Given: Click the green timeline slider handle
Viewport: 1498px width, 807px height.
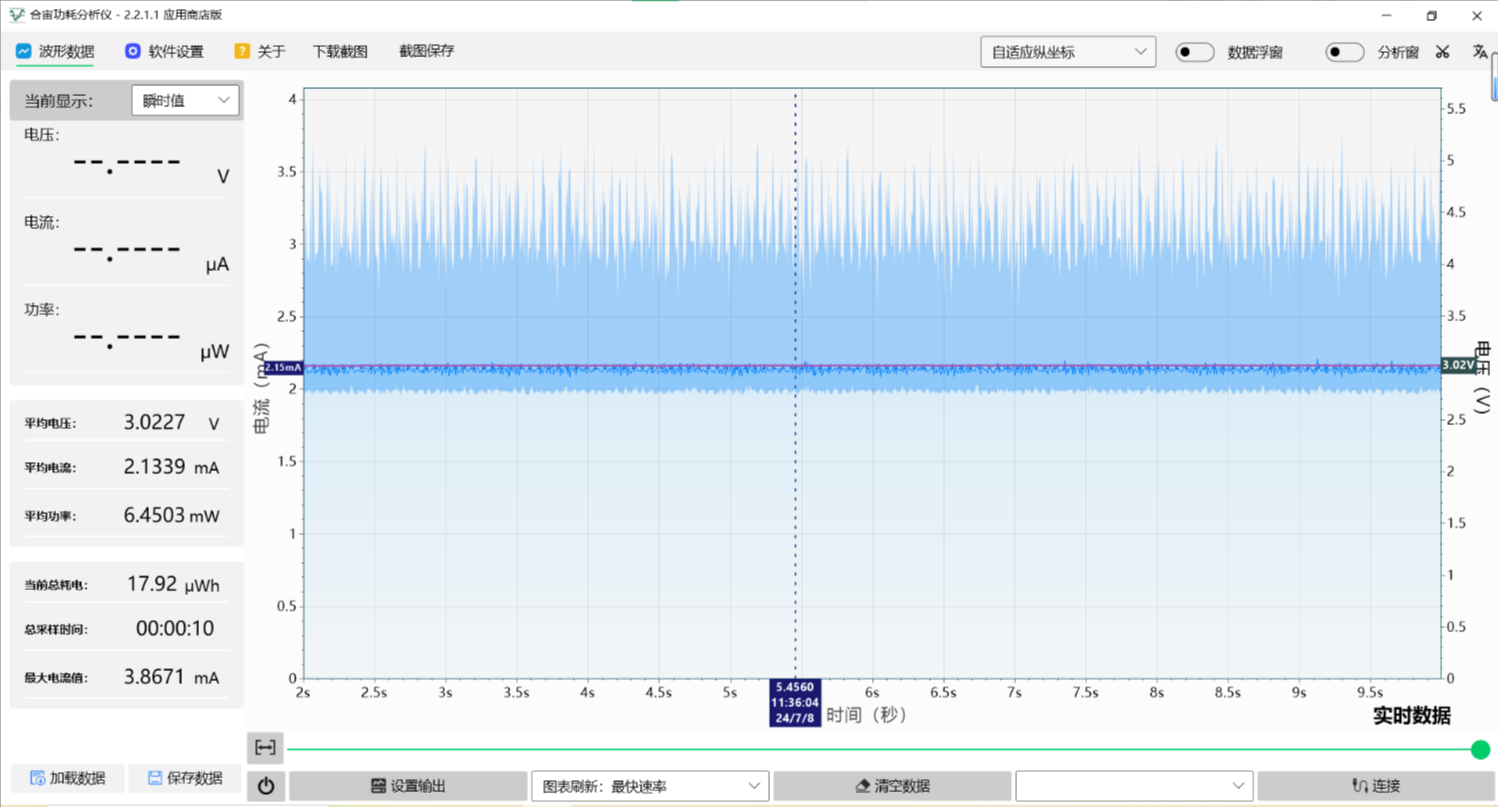Looking at the screenshot, I should [1481, 749].
